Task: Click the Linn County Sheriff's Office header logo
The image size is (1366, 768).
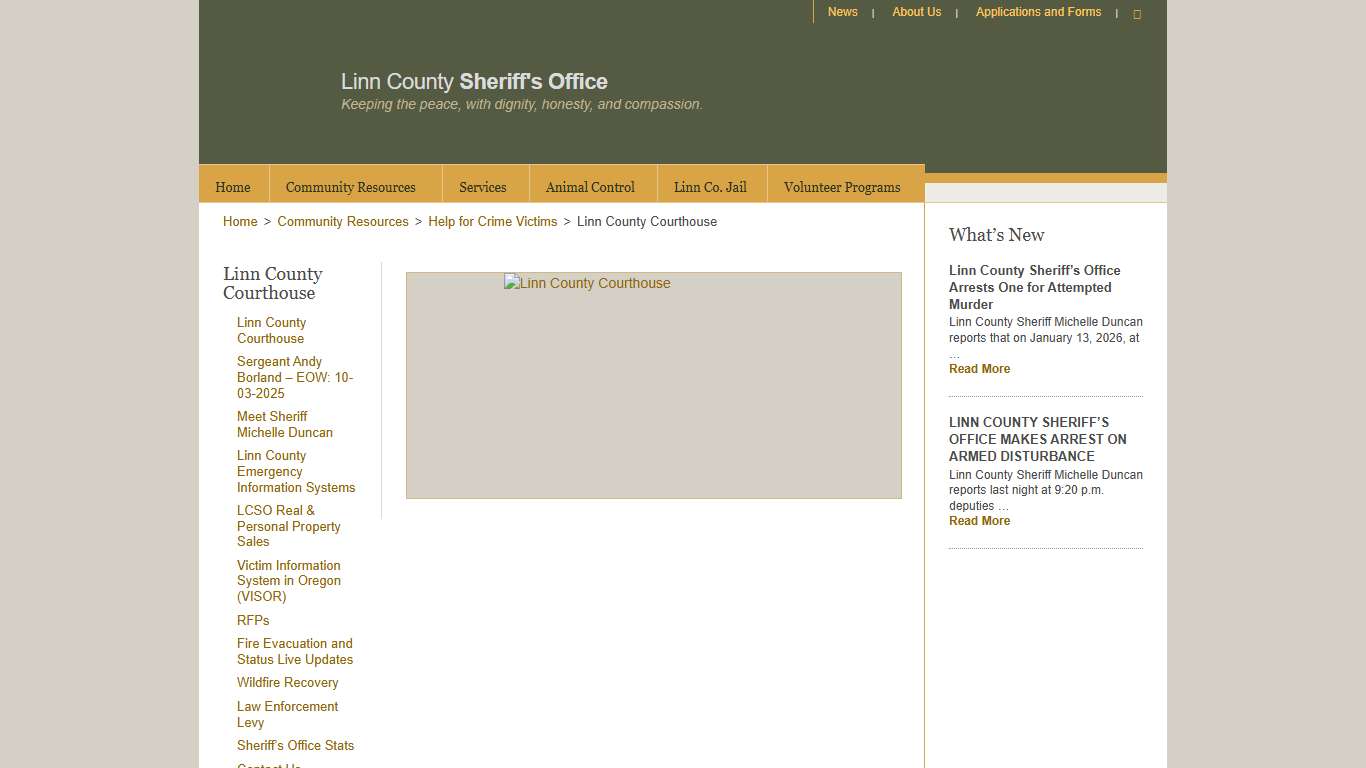Action: click(474, 81)
